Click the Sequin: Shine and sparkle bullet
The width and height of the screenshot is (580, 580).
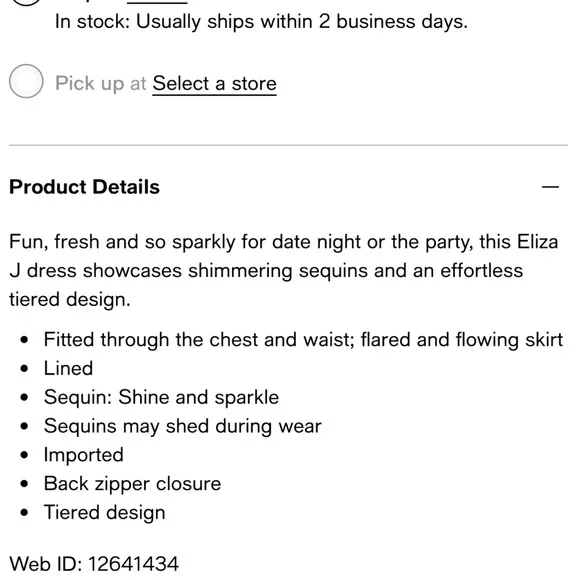[x=161, y=397]
